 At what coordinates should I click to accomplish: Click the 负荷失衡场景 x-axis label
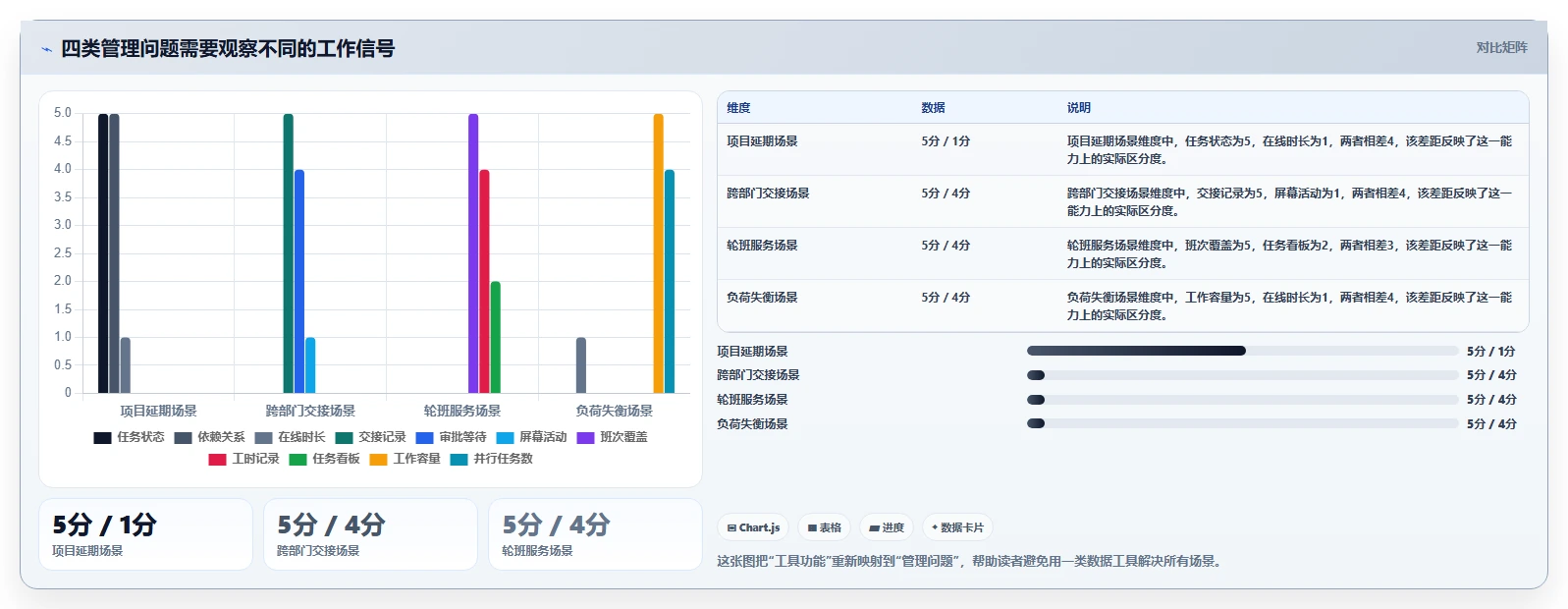(615, 411)
